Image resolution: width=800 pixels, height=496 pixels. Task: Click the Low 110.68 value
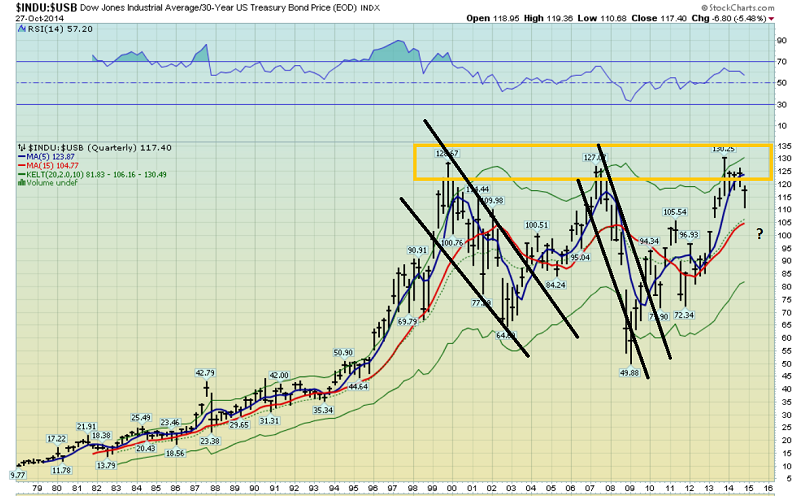pos(602,18)
